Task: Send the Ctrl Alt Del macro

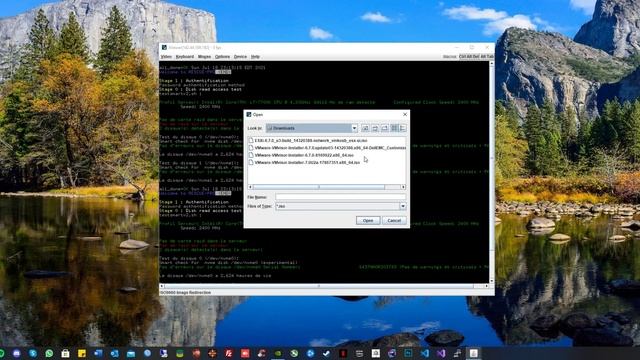Action: (x=469, y=57)
